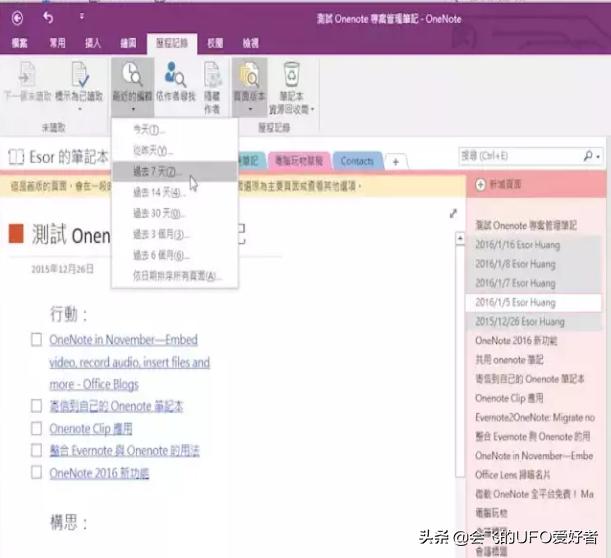Open the 檔案 (File) tab
Image resolution: width=611 pixels, height=558 pixels.
(x=19, y=43)
